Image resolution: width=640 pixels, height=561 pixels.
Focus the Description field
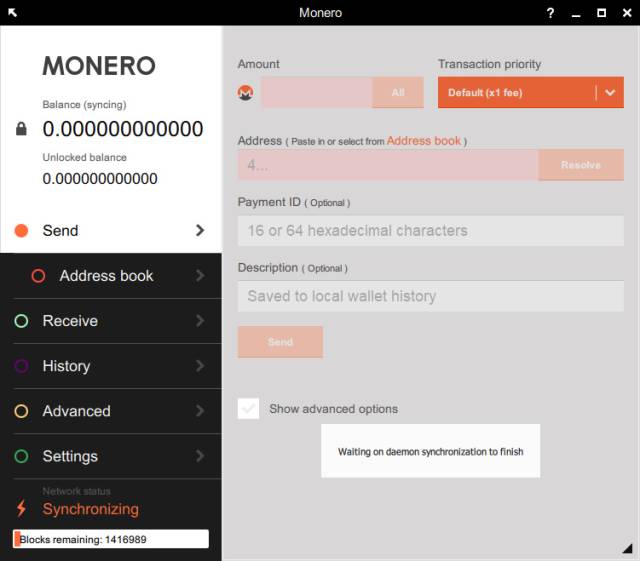point(431,296)
